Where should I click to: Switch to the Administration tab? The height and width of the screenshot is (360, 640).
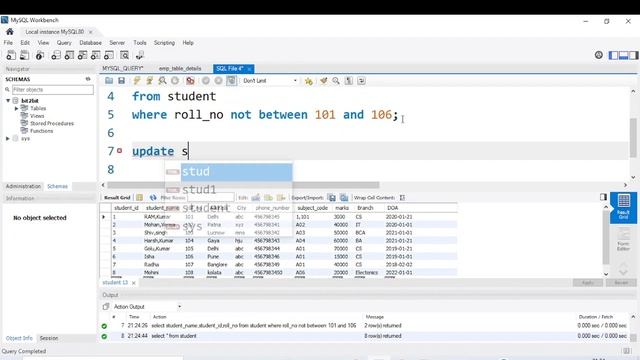[23, 186]
